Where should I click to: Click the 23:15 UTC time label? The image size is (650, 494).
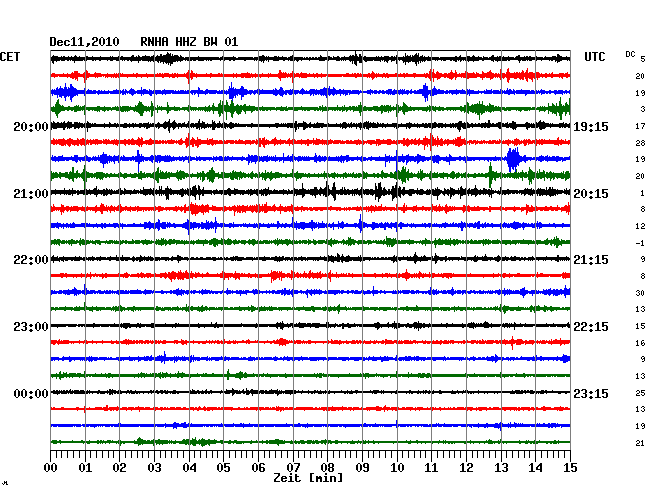tap(591, 394)
